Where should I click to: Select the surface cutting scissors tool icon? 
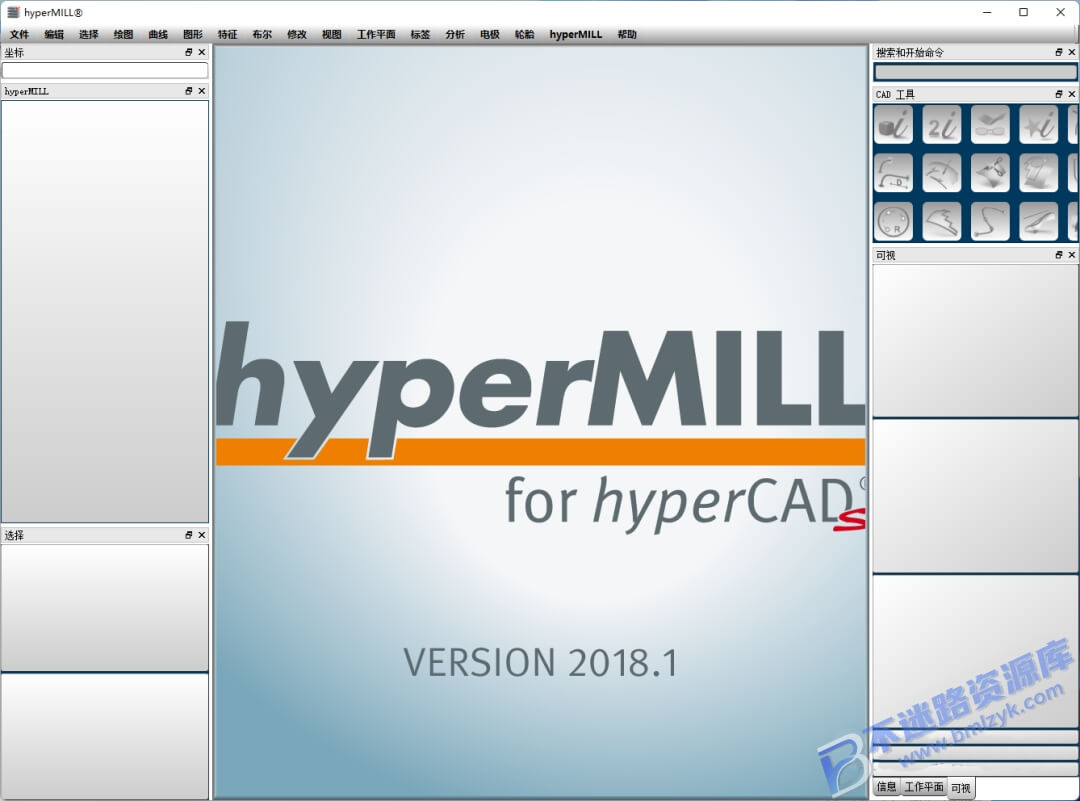pos(990,173)
